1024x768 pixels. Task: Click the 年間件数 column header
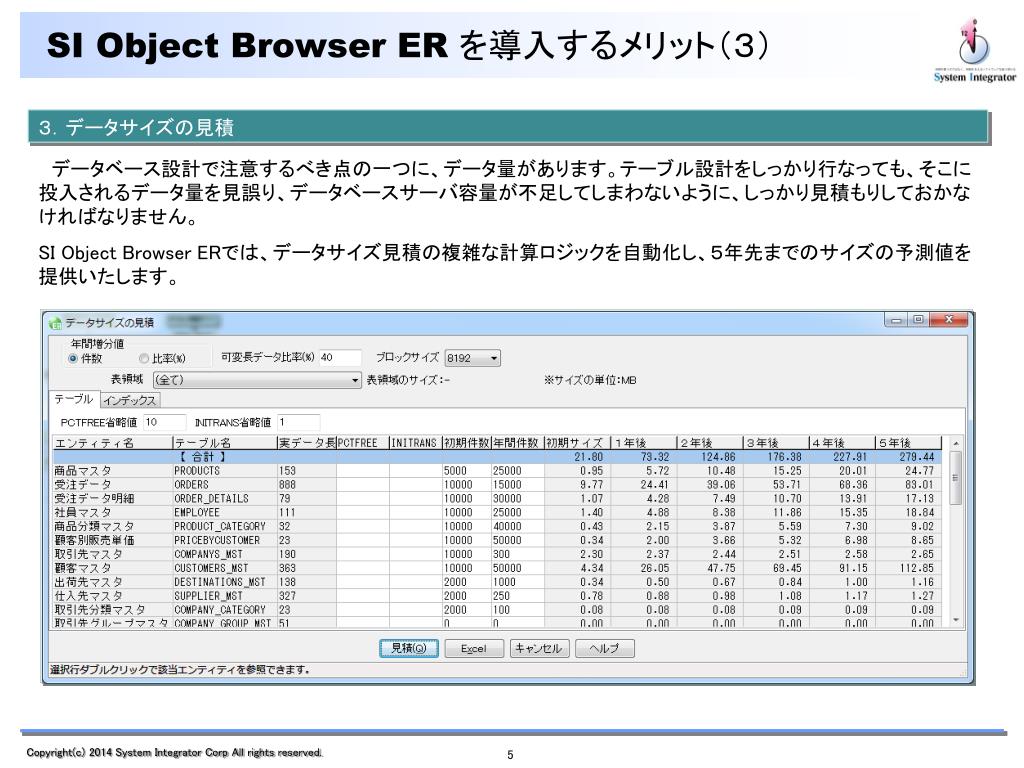(517, 443)
